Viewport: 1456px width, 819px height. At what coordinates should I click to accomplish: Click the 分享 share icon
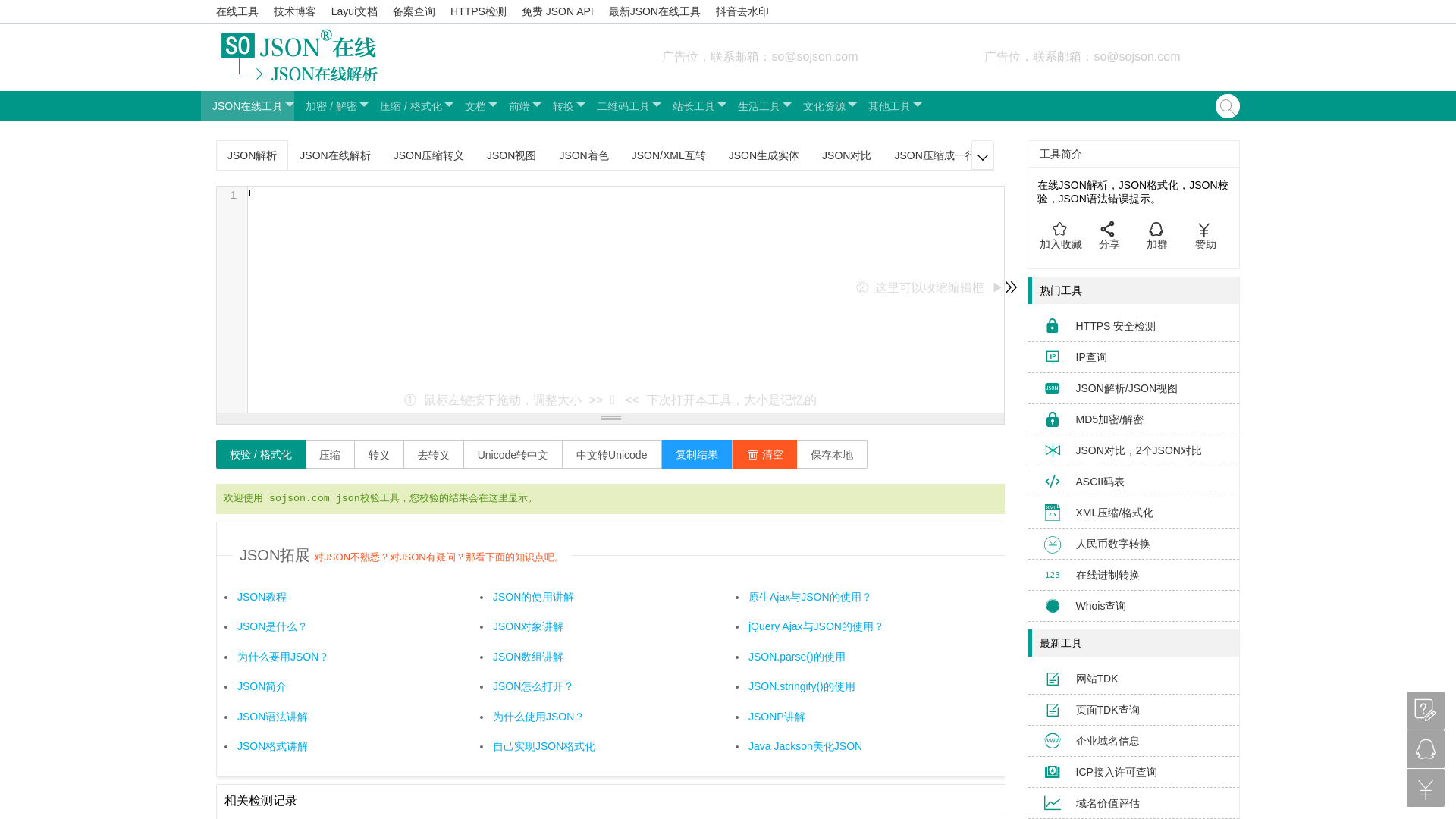tap(1108, 229)
